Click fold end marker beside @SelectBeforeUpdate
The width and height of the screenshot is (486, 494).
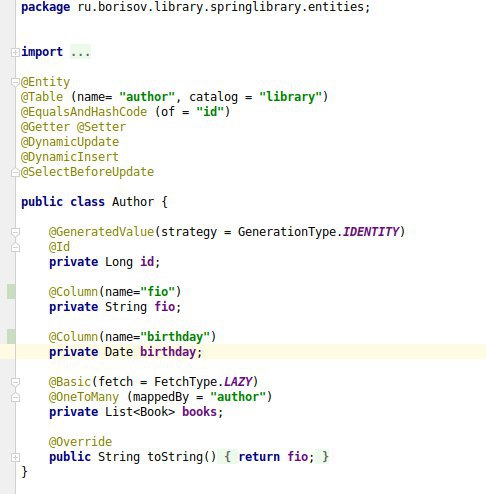point(15,173)
